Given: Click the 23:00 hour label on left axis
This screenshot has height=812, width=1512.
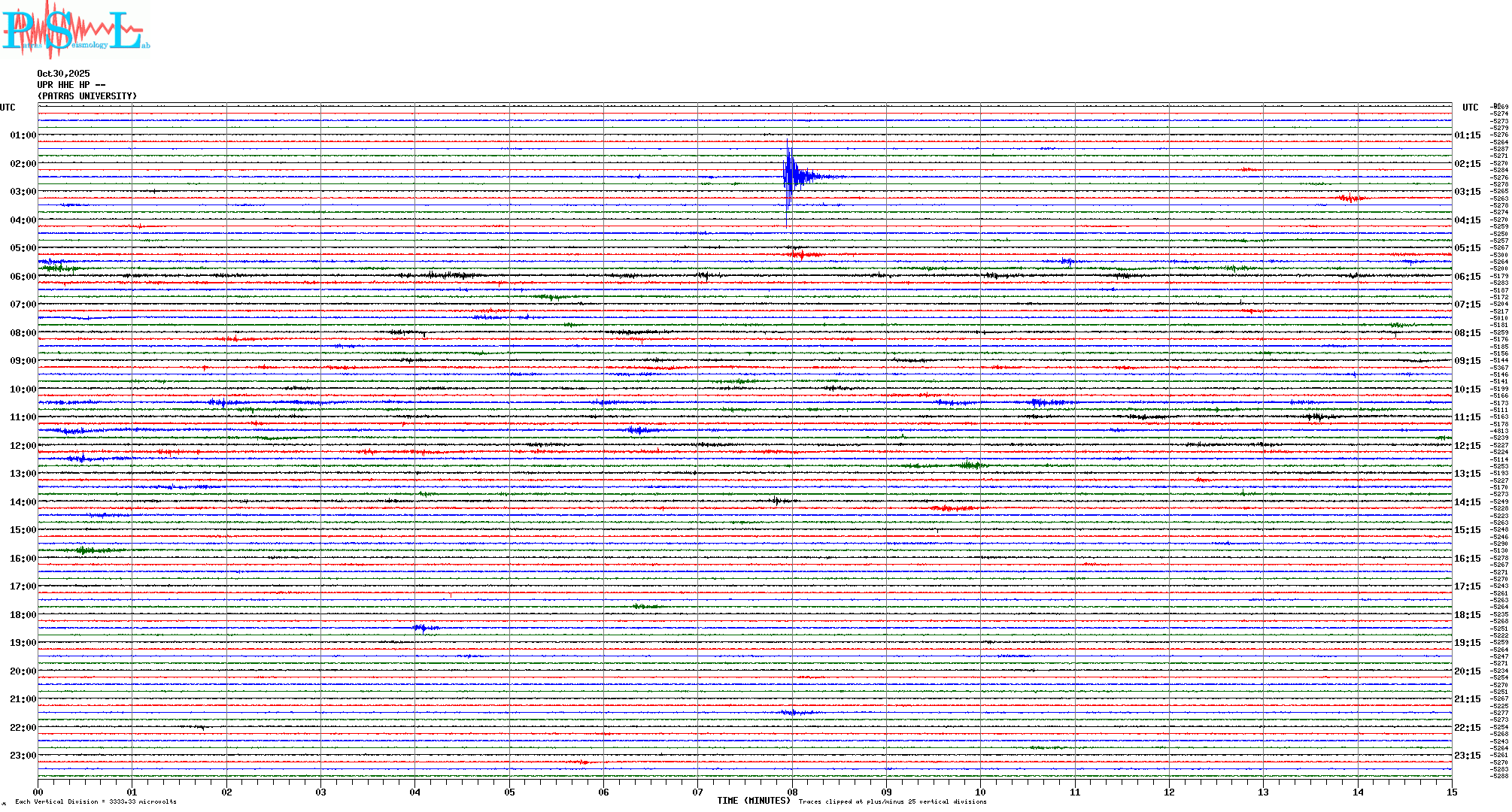Looking at the screenshot, I should pos(23,756).
